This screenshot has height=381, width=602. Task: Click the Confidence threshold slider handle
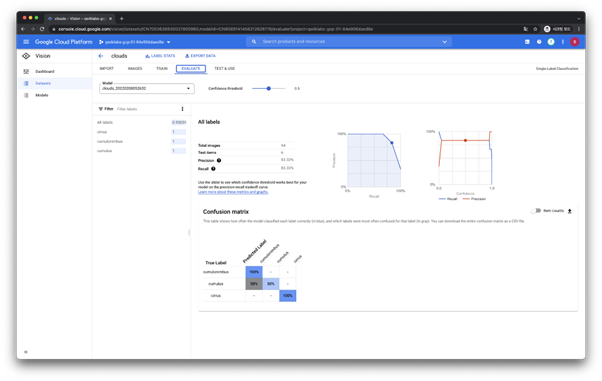(269, 89)
